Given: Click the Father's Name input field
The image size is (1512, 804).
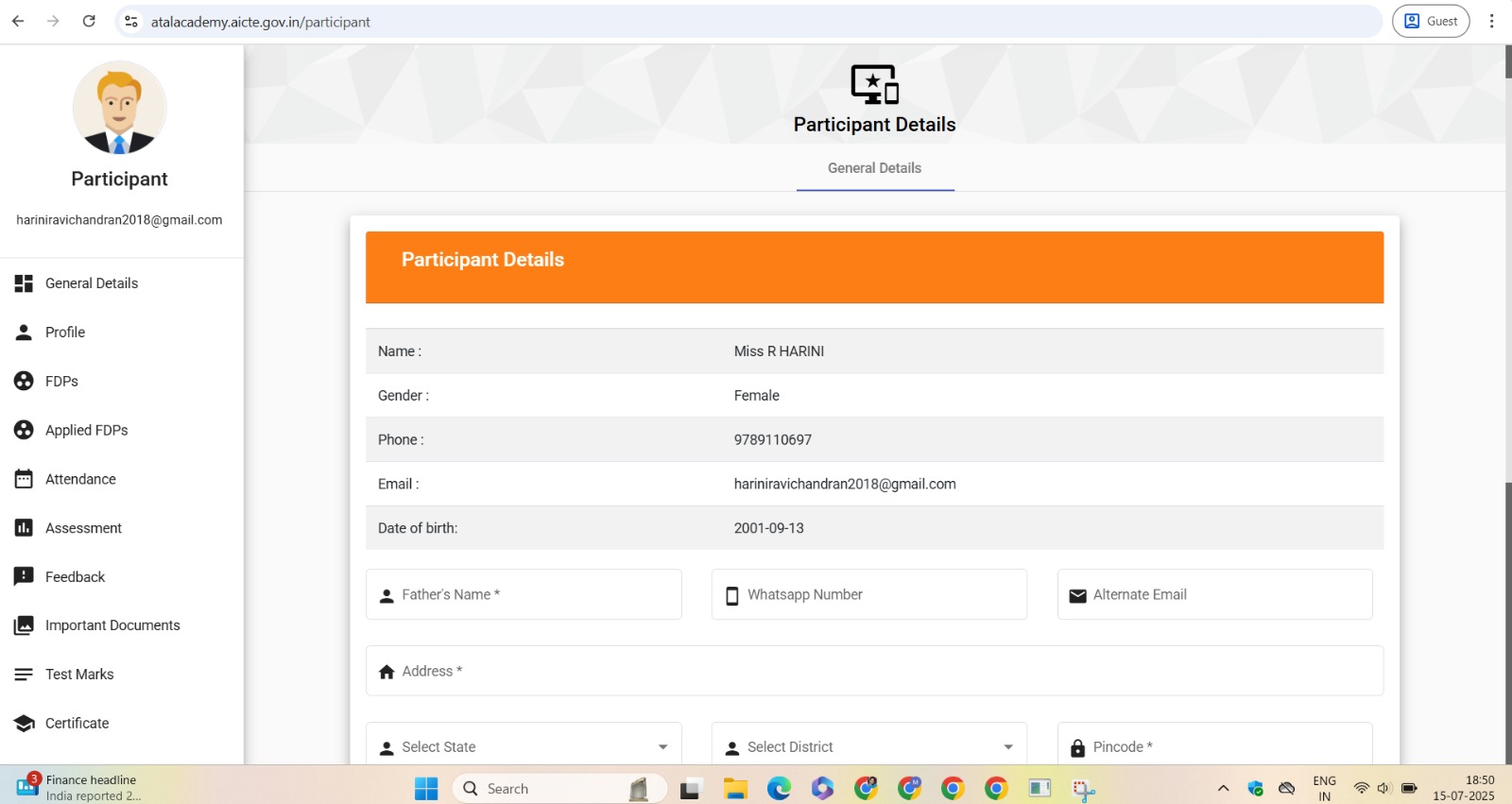Looking at the screenshot, I should coord(524,594).
